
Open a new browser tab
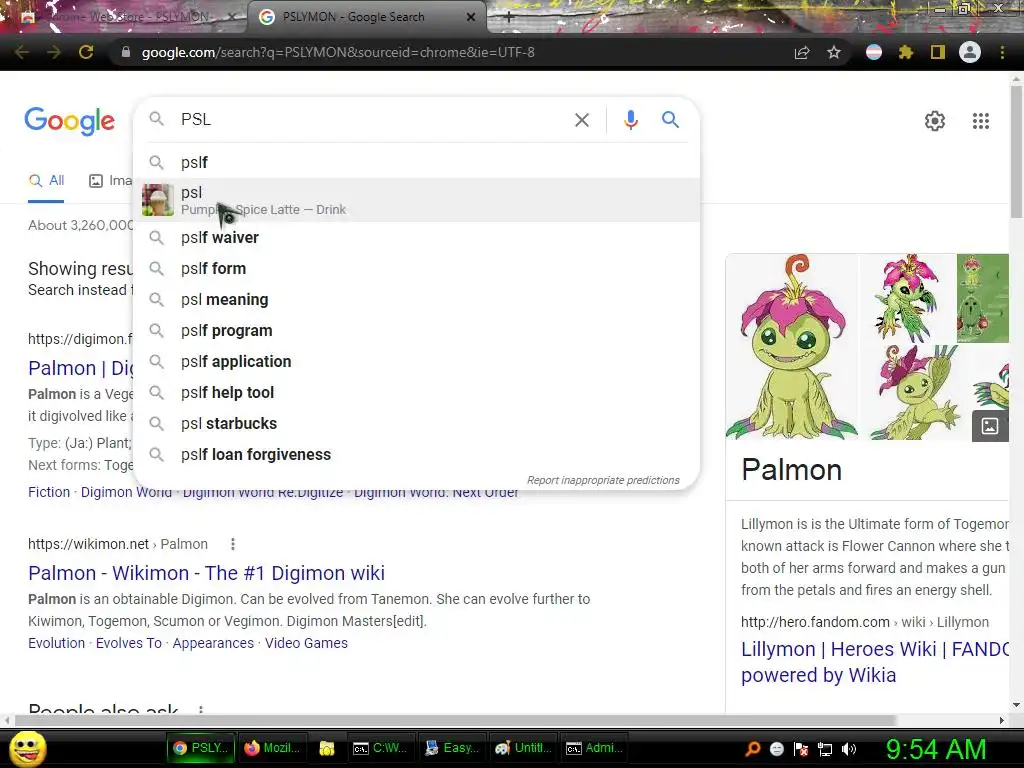pos(509,18)
